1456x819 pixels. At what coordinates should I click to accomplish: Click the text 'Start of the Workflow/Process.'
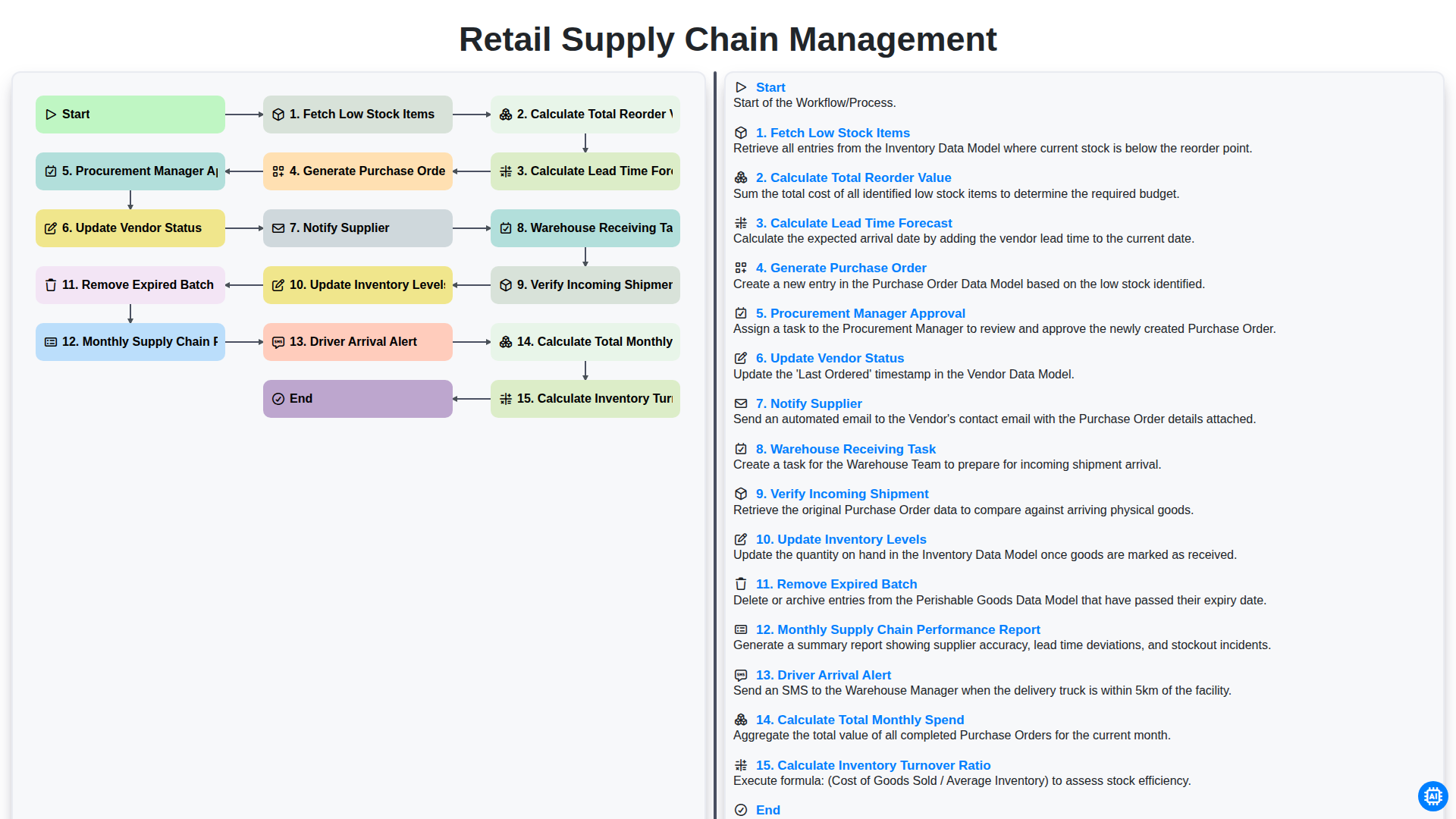click(814, 103)
